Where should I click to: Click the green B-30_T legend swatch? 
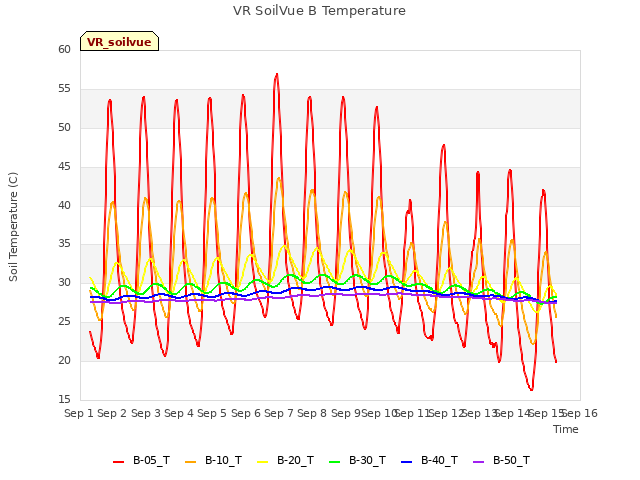point(334,462)
